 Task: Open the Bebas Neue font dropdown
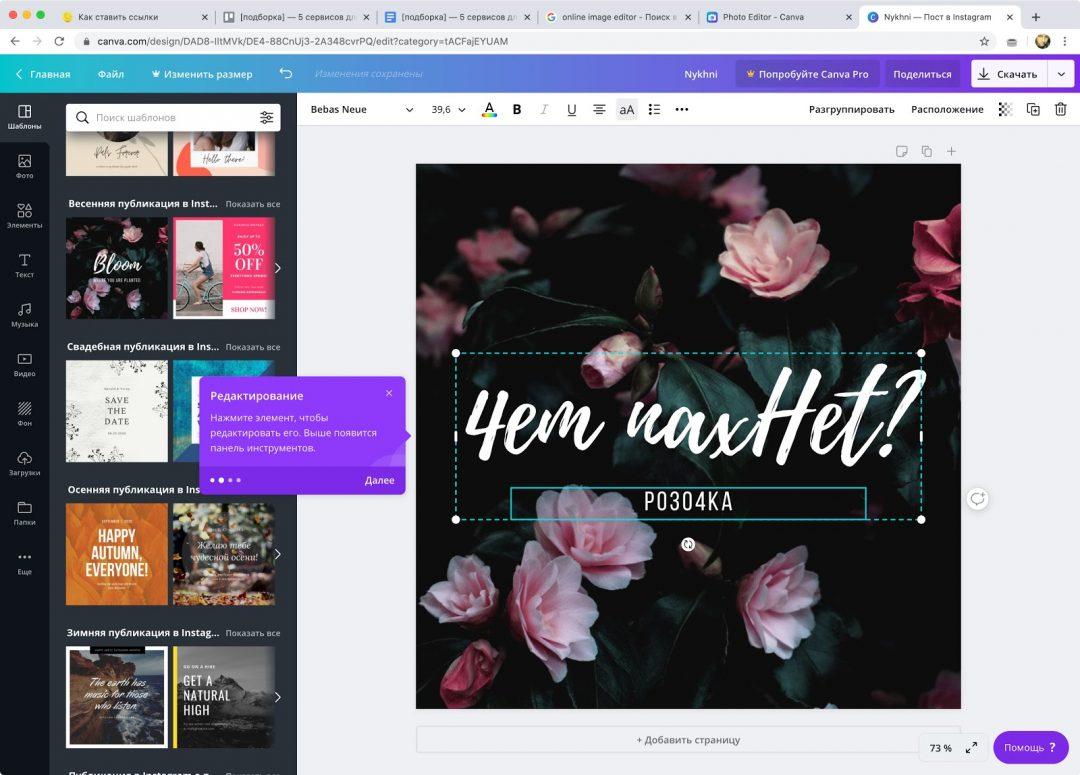[362, 108]
